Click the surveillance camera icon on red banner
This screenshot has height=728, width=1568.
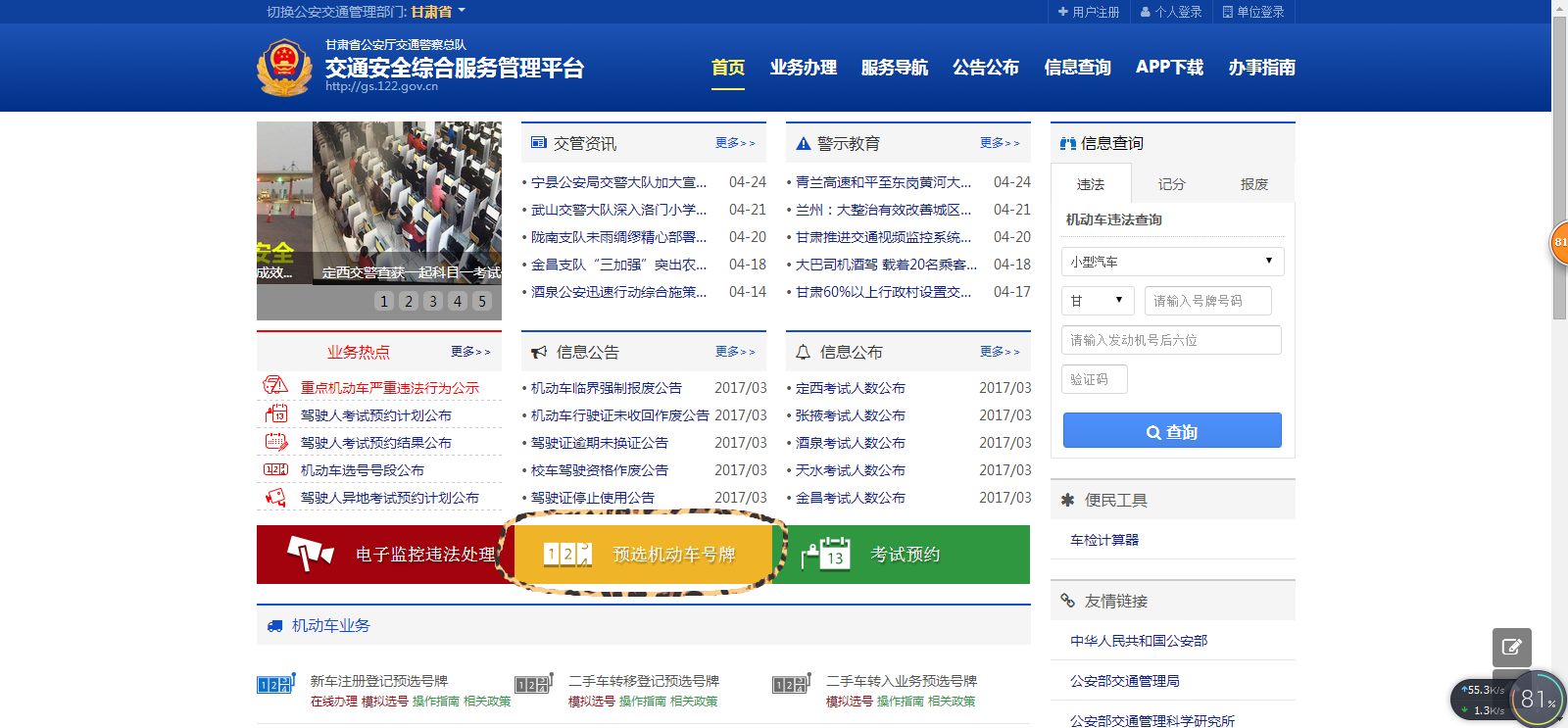pos(310,554)
